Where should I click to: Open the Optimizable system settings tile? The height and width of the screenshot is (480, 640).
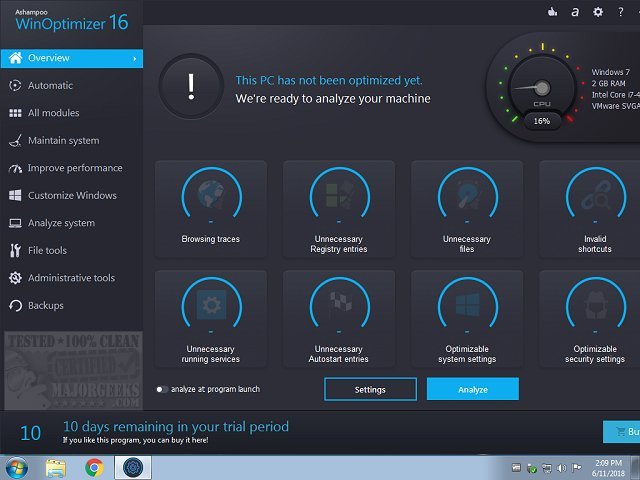click(x=467, y=319)
